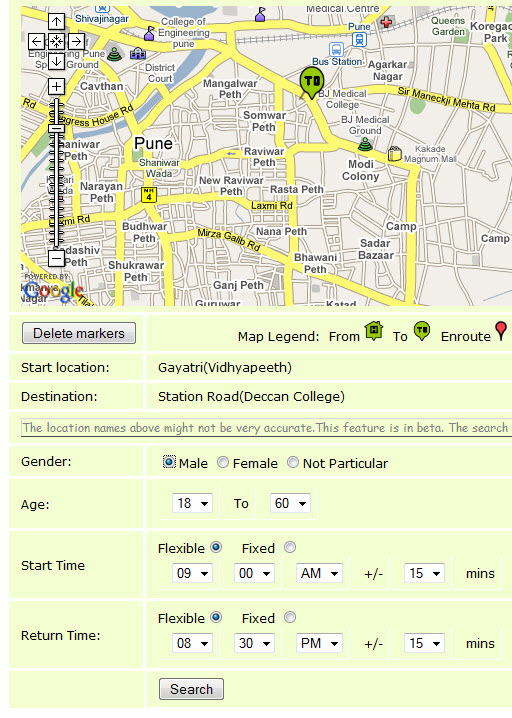
Task: Pan the map right with arrow button
Action: (76, 41)
